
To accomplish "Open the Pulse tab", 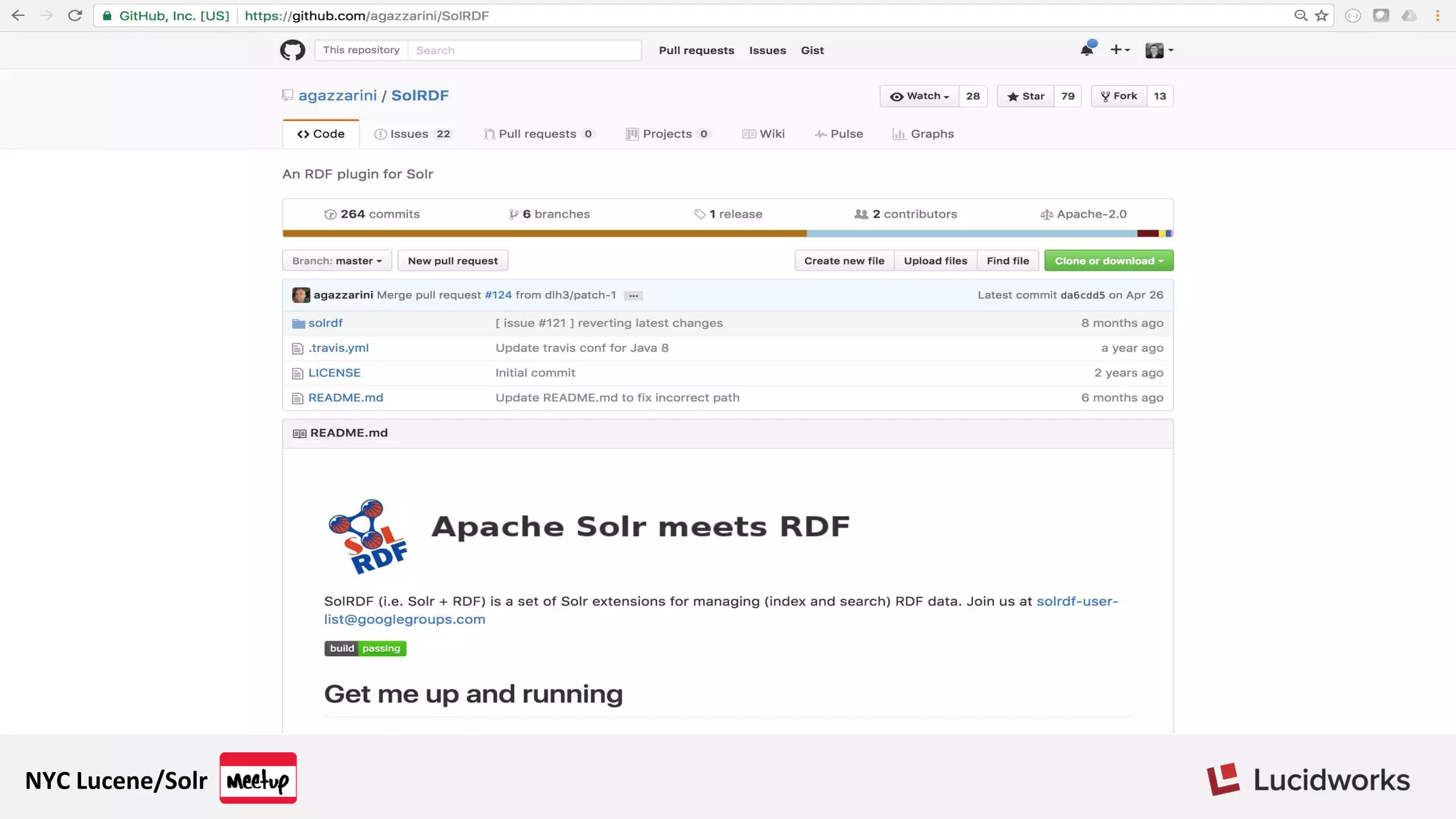I will 839,134.
